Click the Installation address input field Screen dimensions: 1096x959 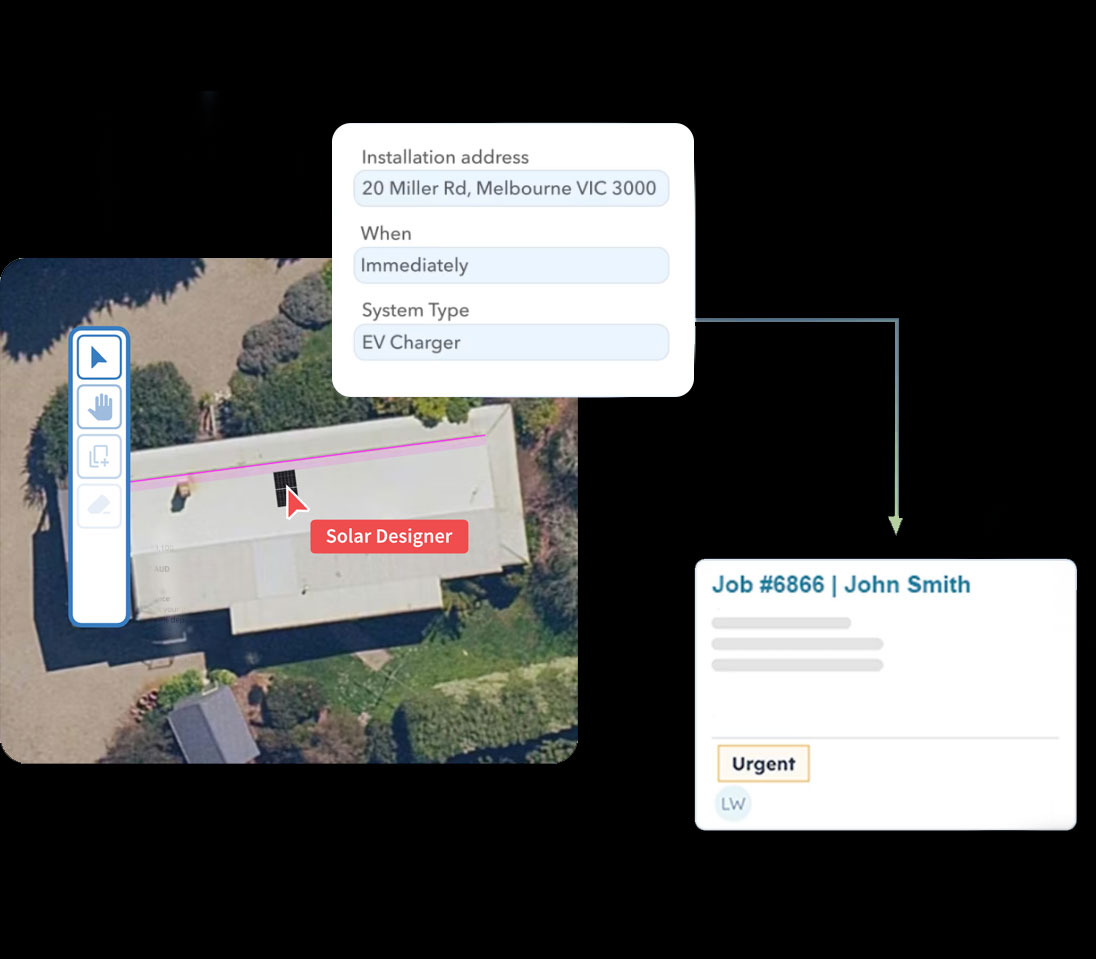tap(511, 188)
